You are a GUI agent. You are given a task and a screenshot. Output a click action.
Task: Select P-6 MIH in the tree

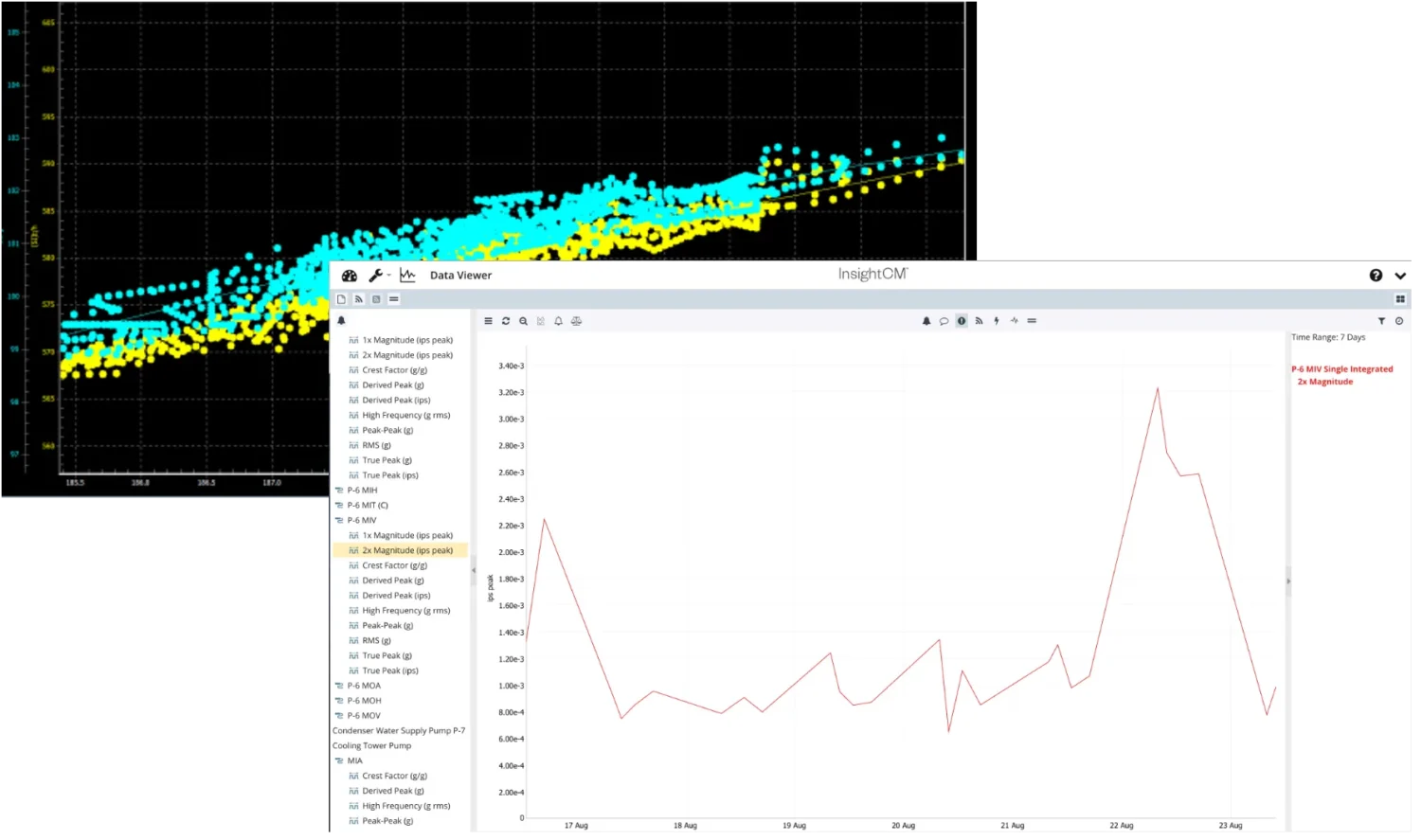coord(362,491)
